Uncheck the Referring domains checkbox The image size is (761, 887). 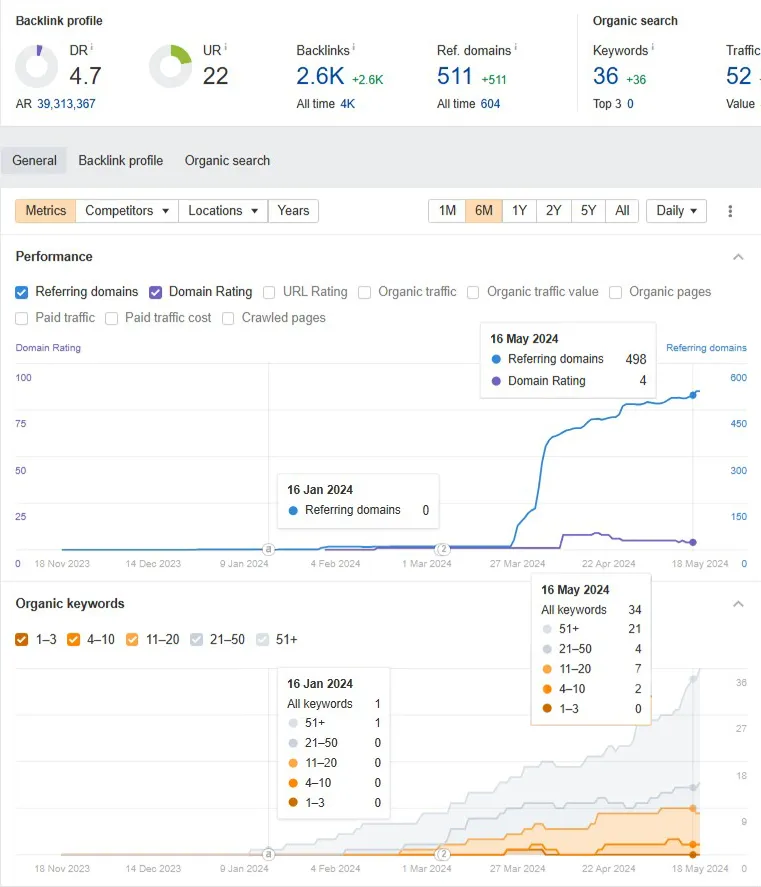[x=22, y=292]
